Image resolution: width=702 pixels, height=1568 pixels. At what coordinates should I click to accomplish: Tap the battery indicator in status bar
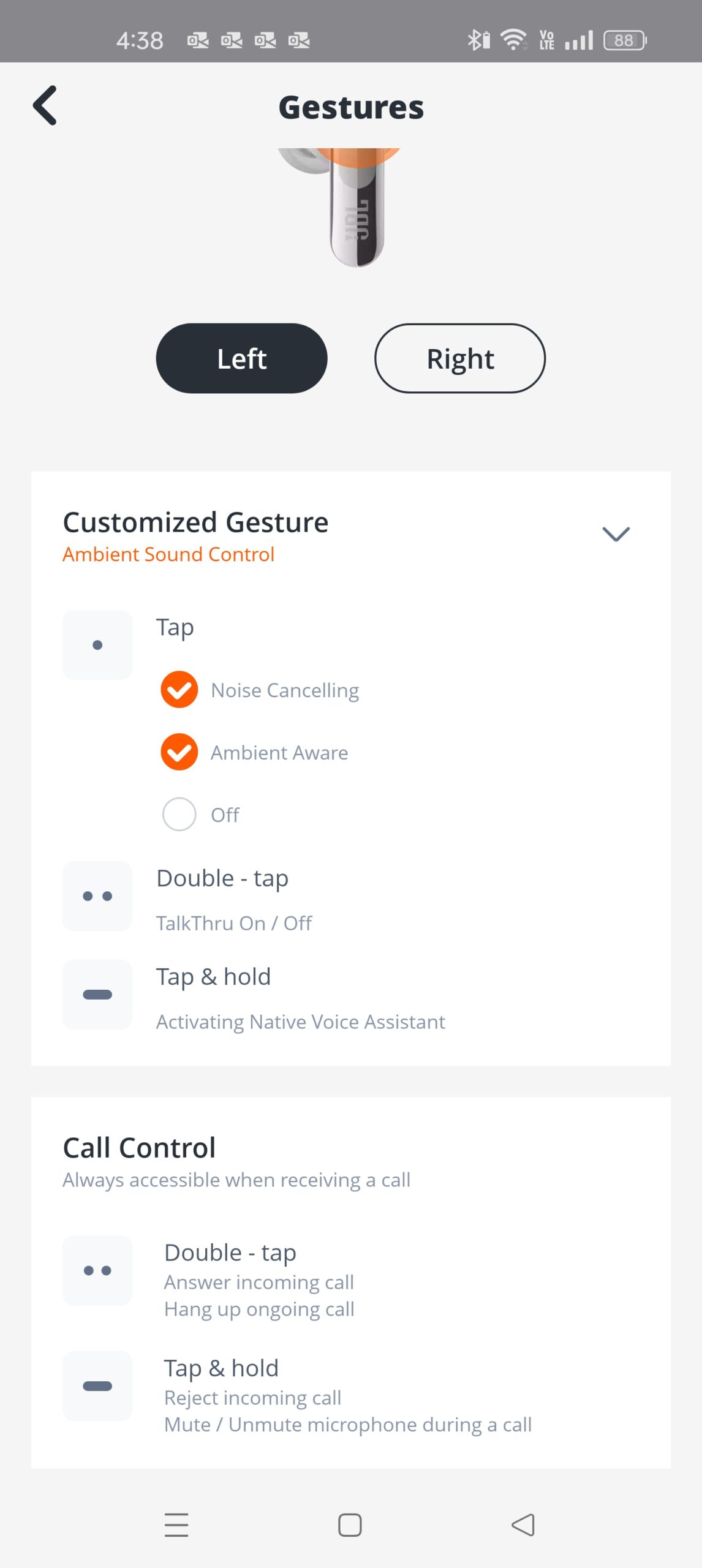625,40
